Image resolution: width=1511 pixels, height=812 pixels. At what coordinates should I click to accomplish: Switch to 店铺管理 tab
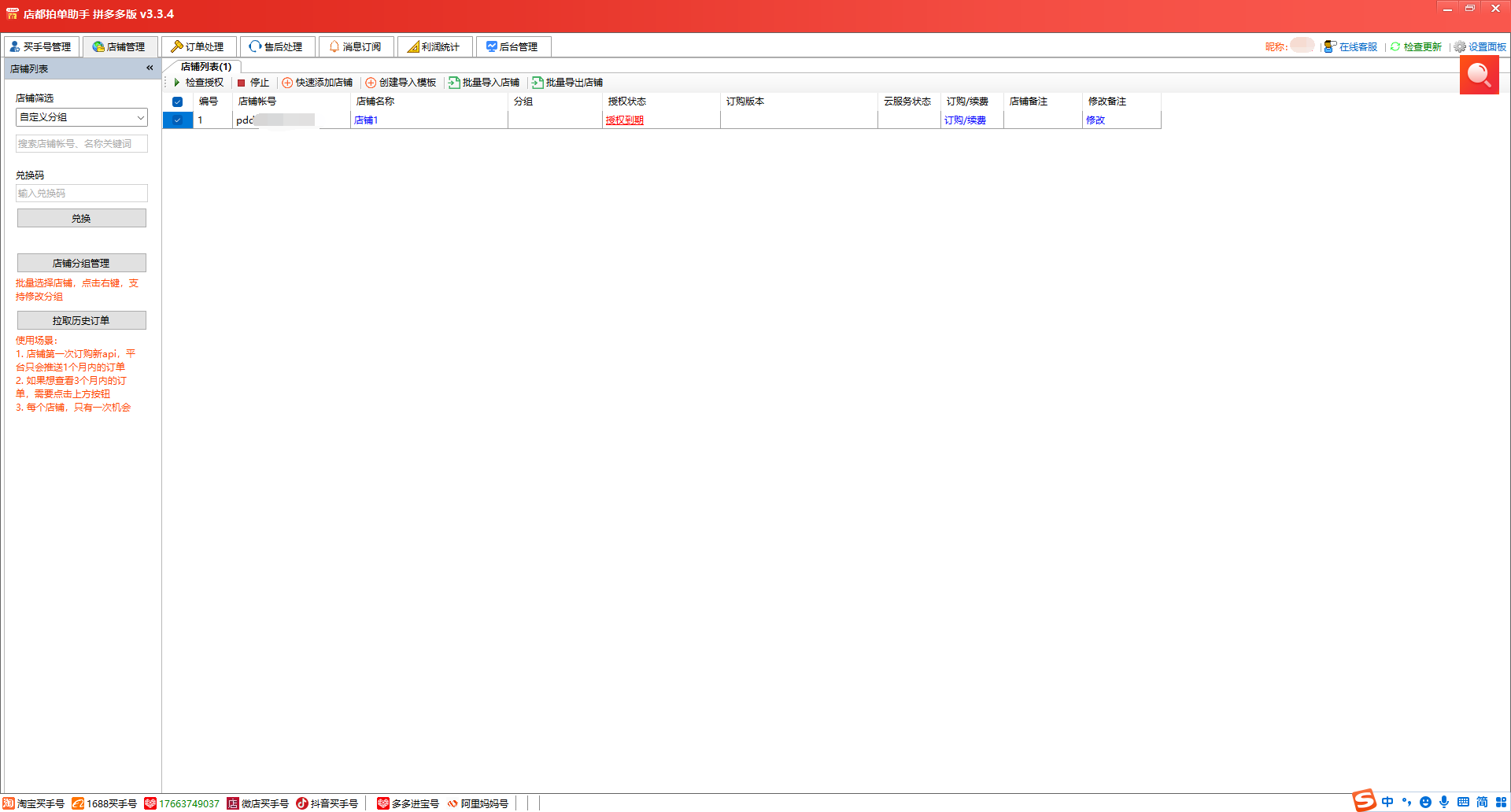pos(120,46)
